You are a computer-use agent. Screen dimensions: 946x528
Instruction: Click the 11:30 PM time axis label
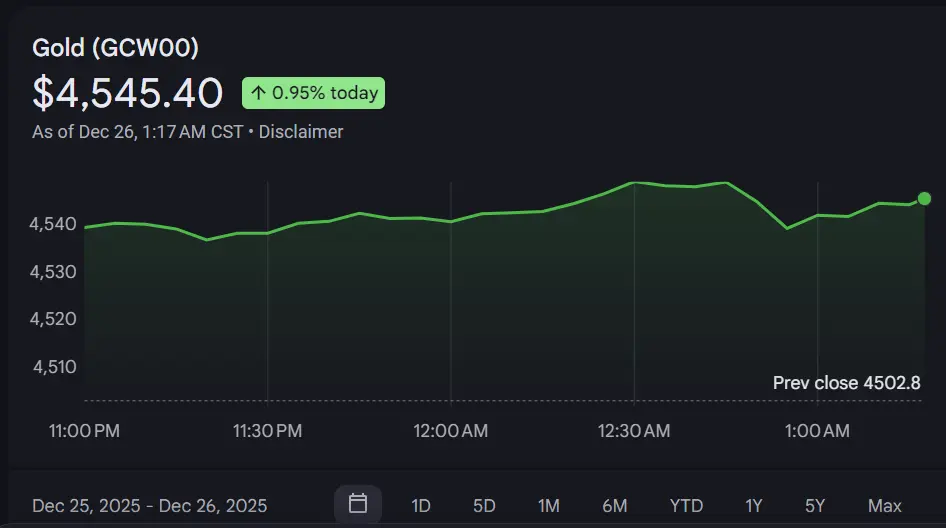267,431
